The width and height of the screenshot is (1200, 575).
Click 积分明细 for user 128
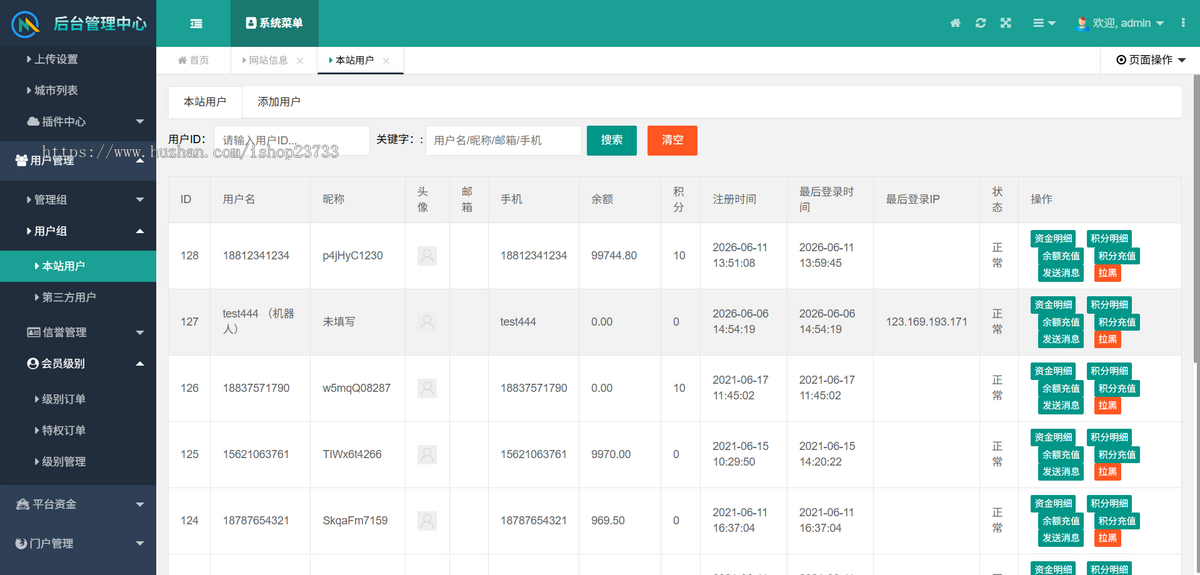pos(1110,238)
